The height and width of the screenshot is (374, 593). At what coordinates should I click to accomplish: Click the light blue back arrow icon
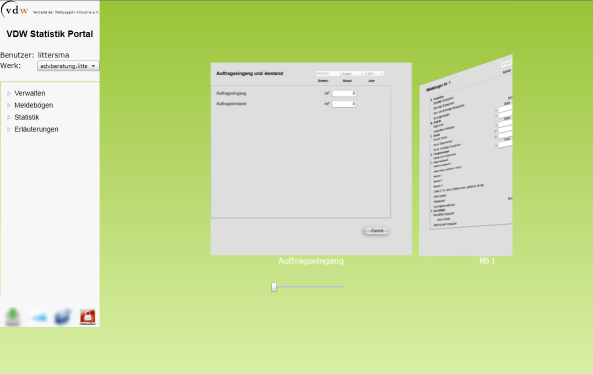[x=39, y=318]
